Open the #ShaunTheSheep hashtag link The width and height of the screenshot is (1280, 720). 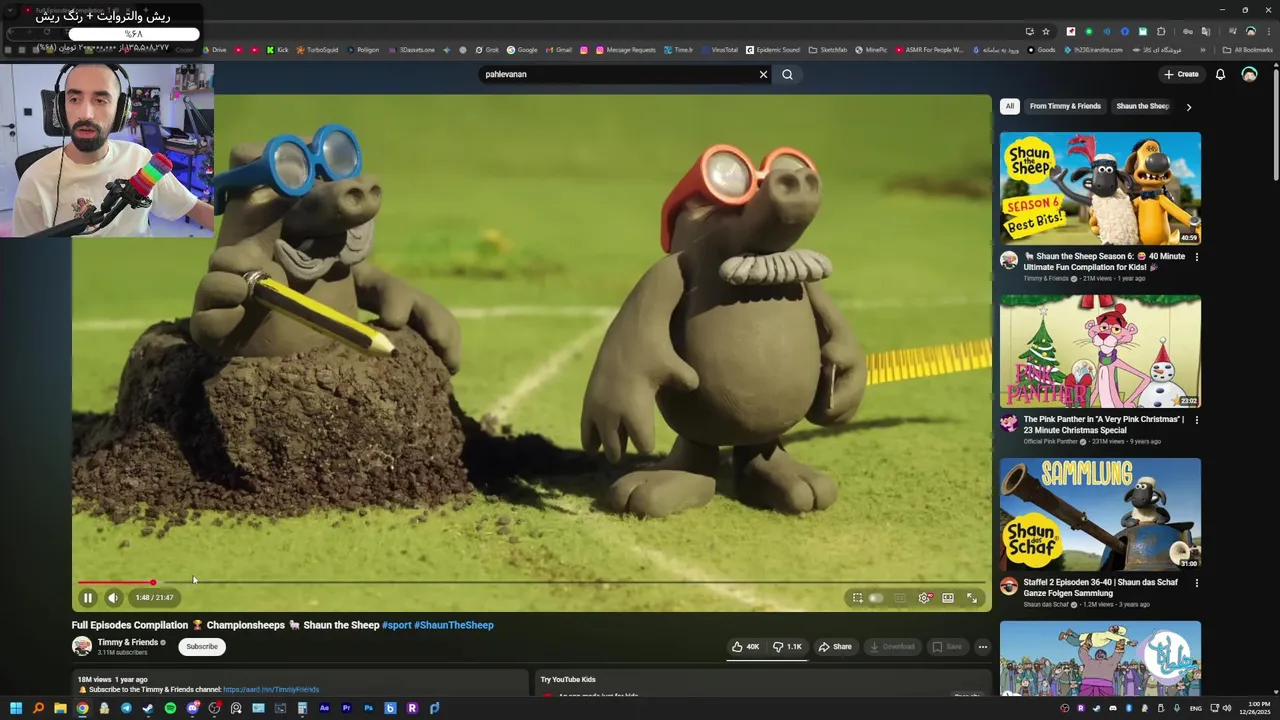coord(454,625)
